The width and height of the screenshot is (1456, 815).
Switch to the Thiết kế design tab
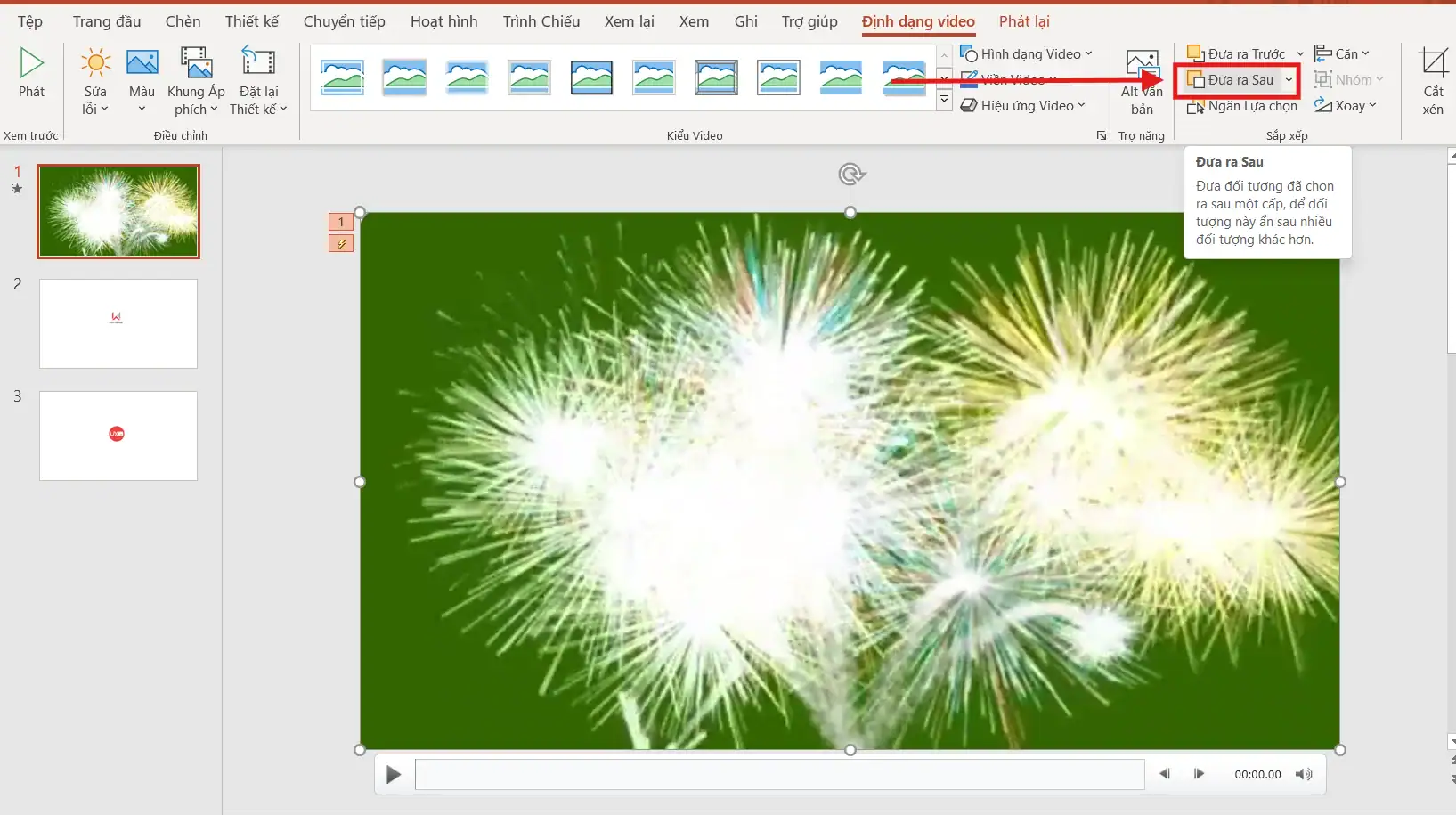[x=252, y=21]
